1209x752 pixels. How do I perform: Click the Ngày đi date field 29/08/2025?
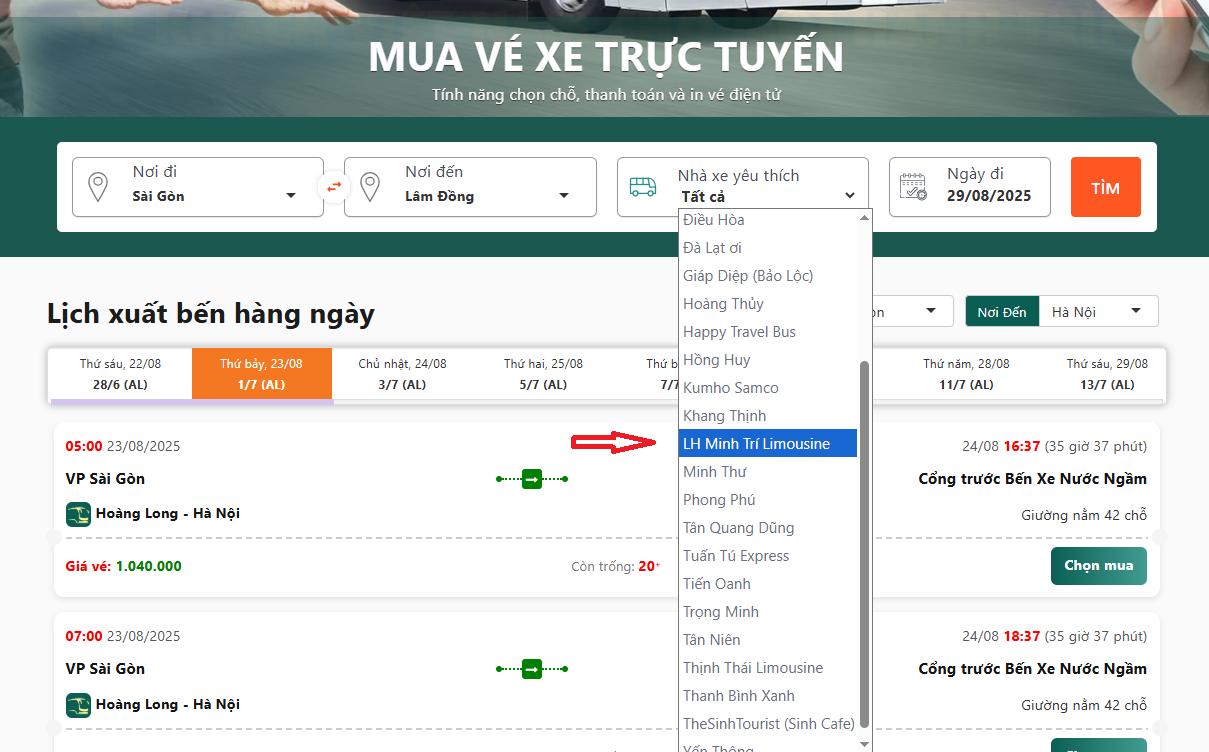970,187
